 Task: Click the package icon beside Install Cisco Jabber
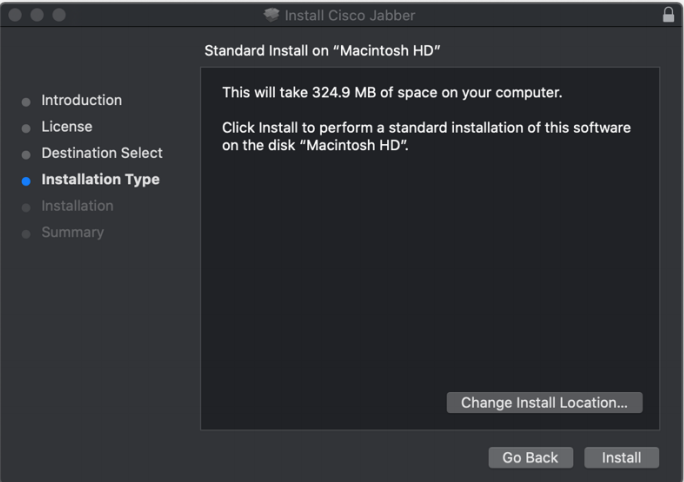point(271,15)
